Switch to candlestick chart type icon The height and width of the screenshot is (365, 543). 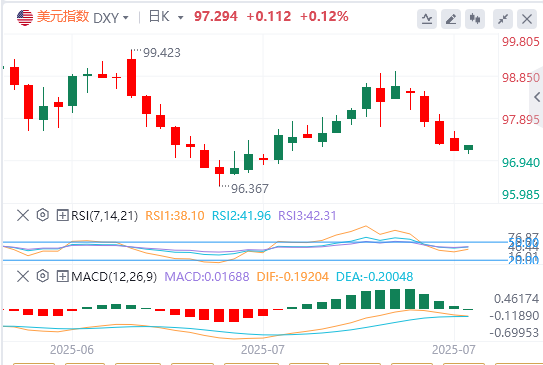coord(475,19)
